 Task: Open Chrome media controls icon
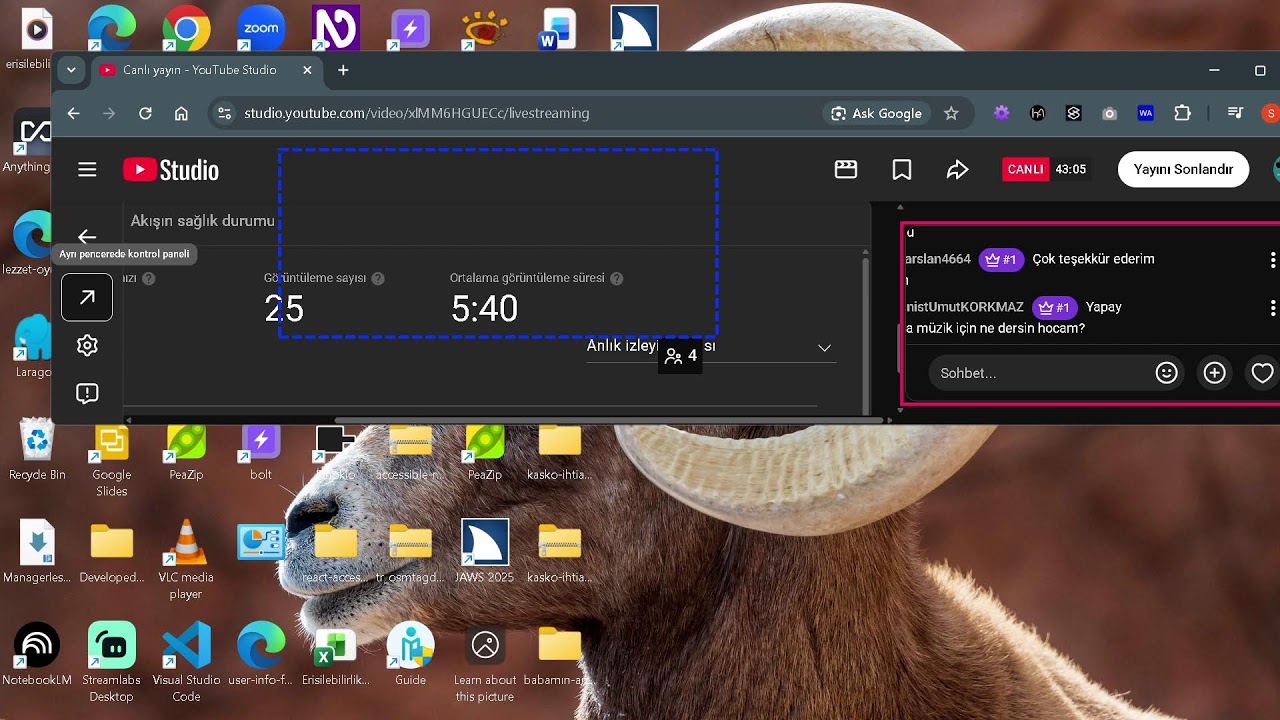1235,113
